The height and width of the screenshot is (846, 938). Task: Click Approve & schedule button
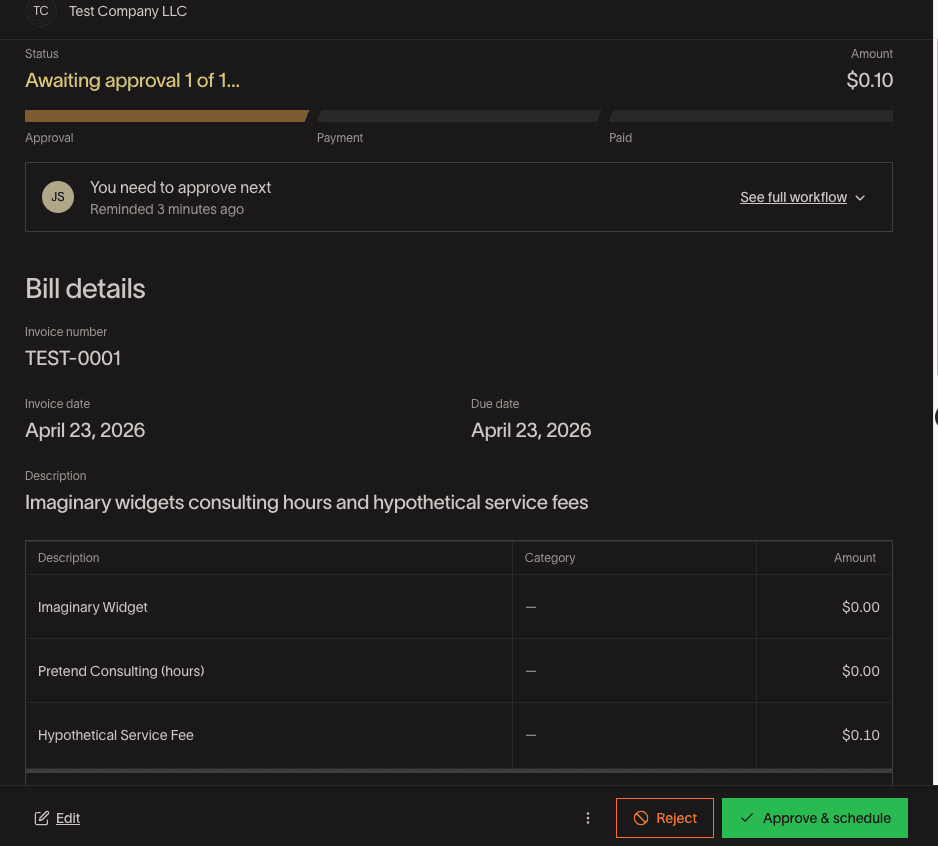(x=815, y=818)
